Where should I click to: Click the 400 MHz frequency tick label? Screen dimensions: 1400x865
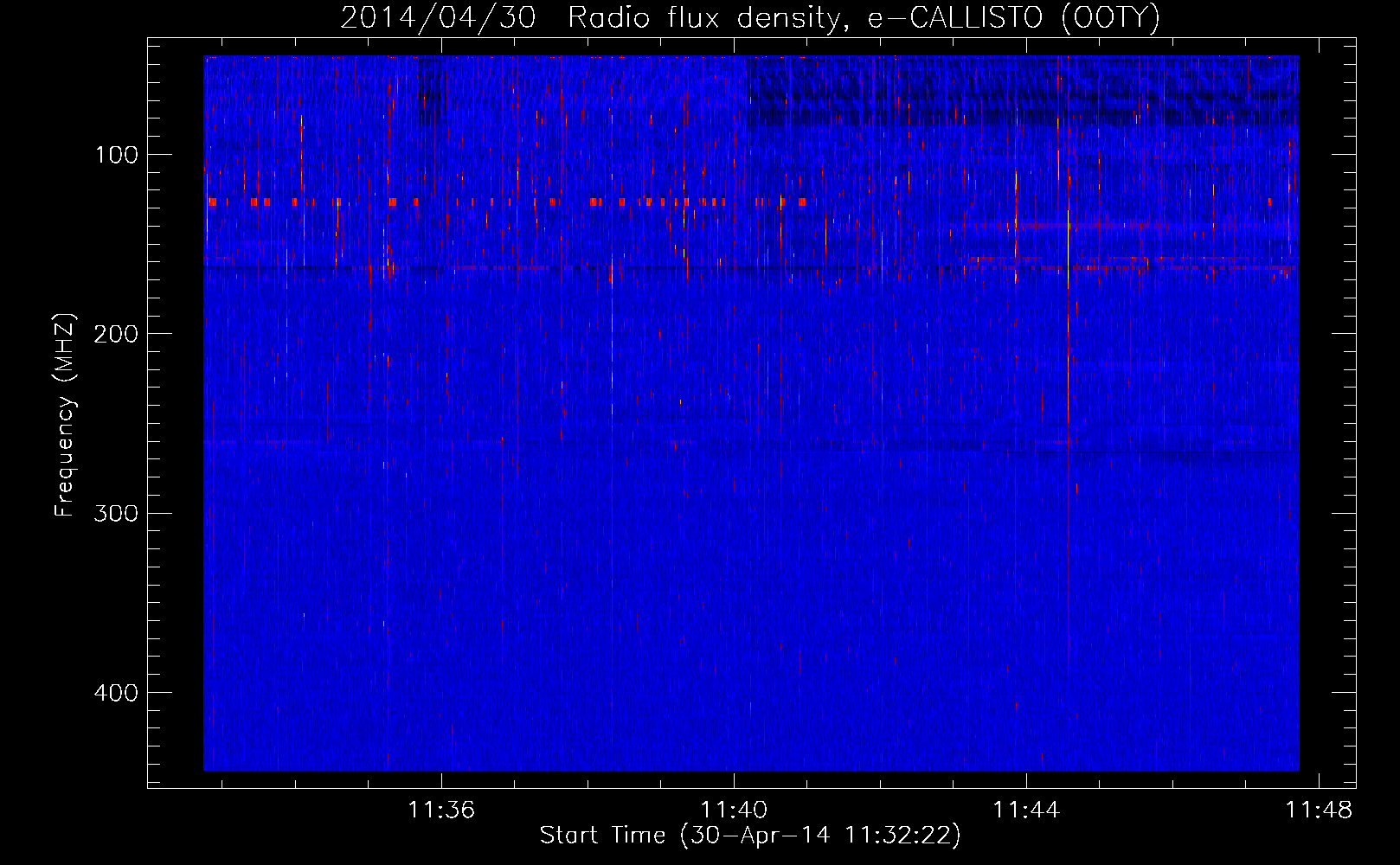[116, 693]
